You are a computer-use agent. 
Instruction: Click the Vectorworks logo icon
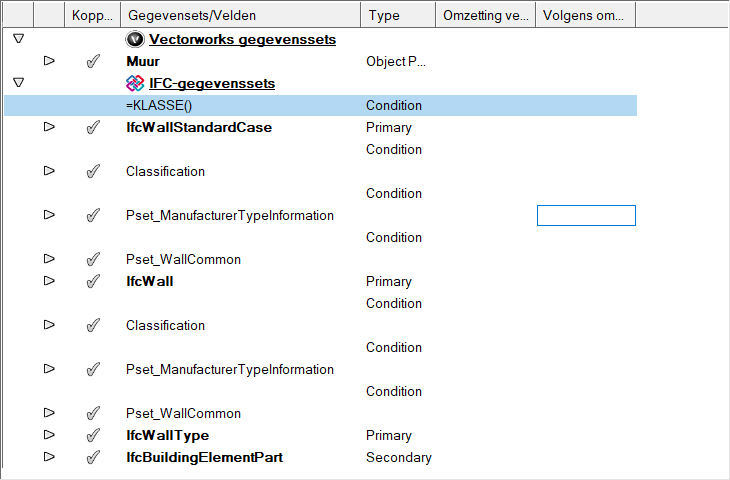point(136,40)
